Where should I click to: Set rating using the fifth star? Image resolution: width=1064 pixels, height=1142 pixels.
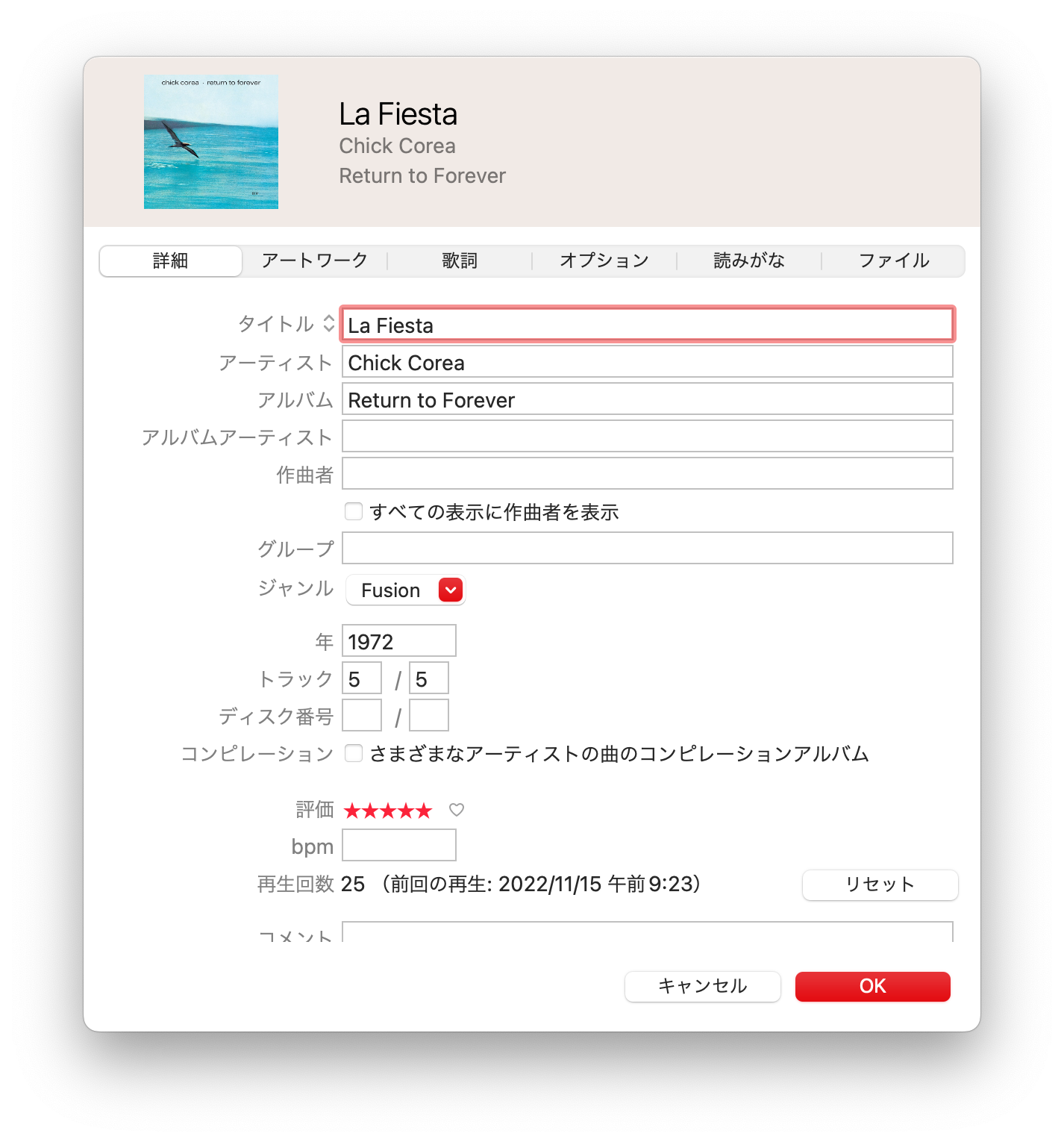click(x=424, y=811)
